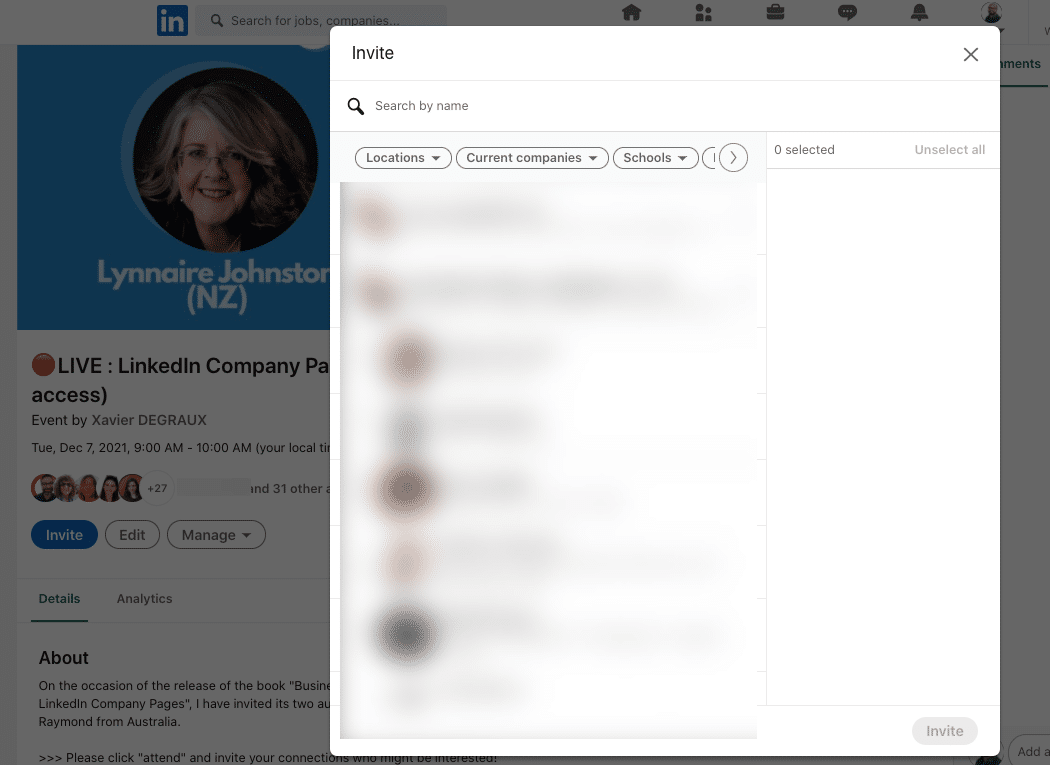Click the event banner profile photo

click(225, 159)
